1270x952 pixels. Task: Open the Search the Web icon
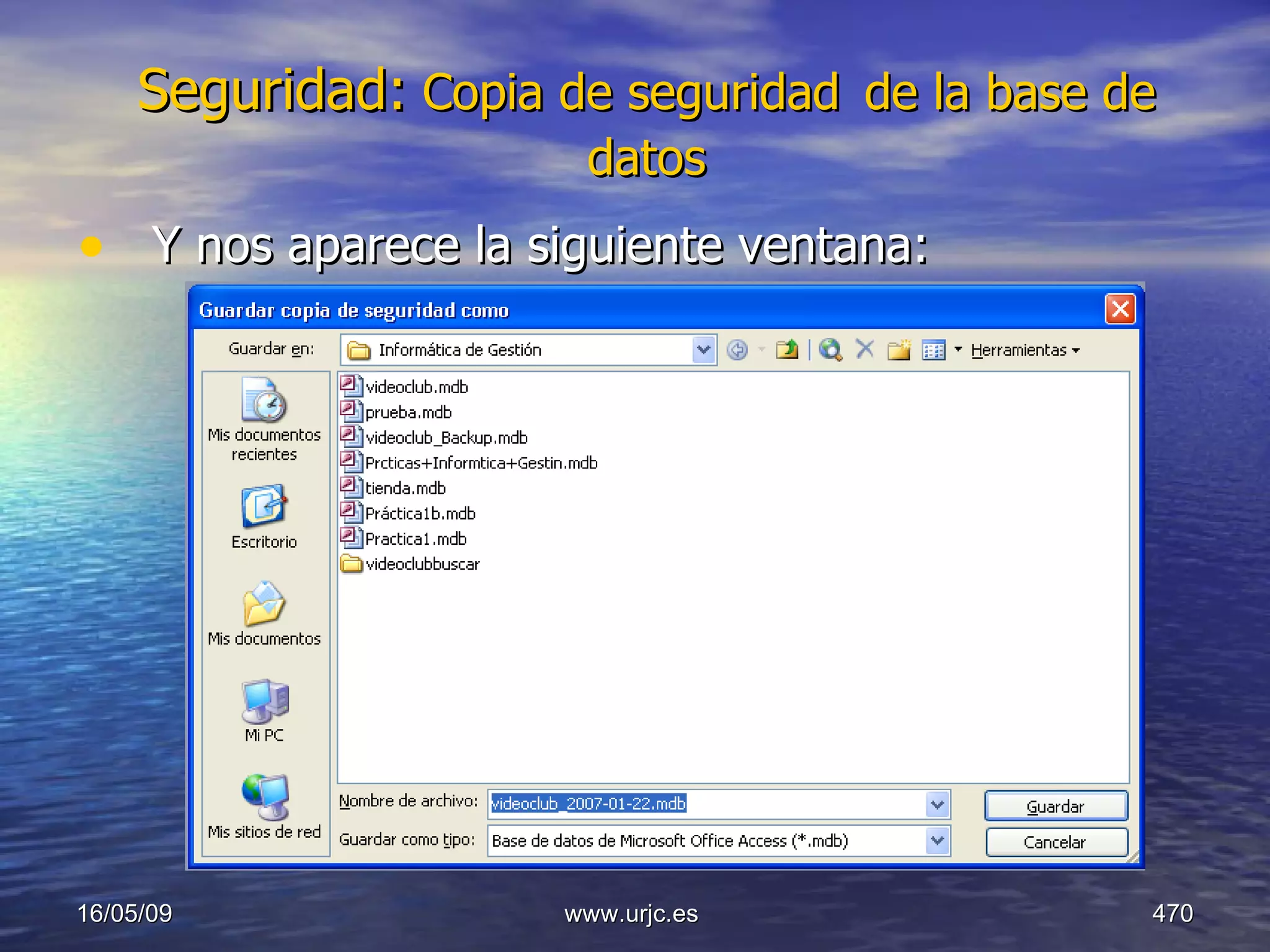[831, 350]
